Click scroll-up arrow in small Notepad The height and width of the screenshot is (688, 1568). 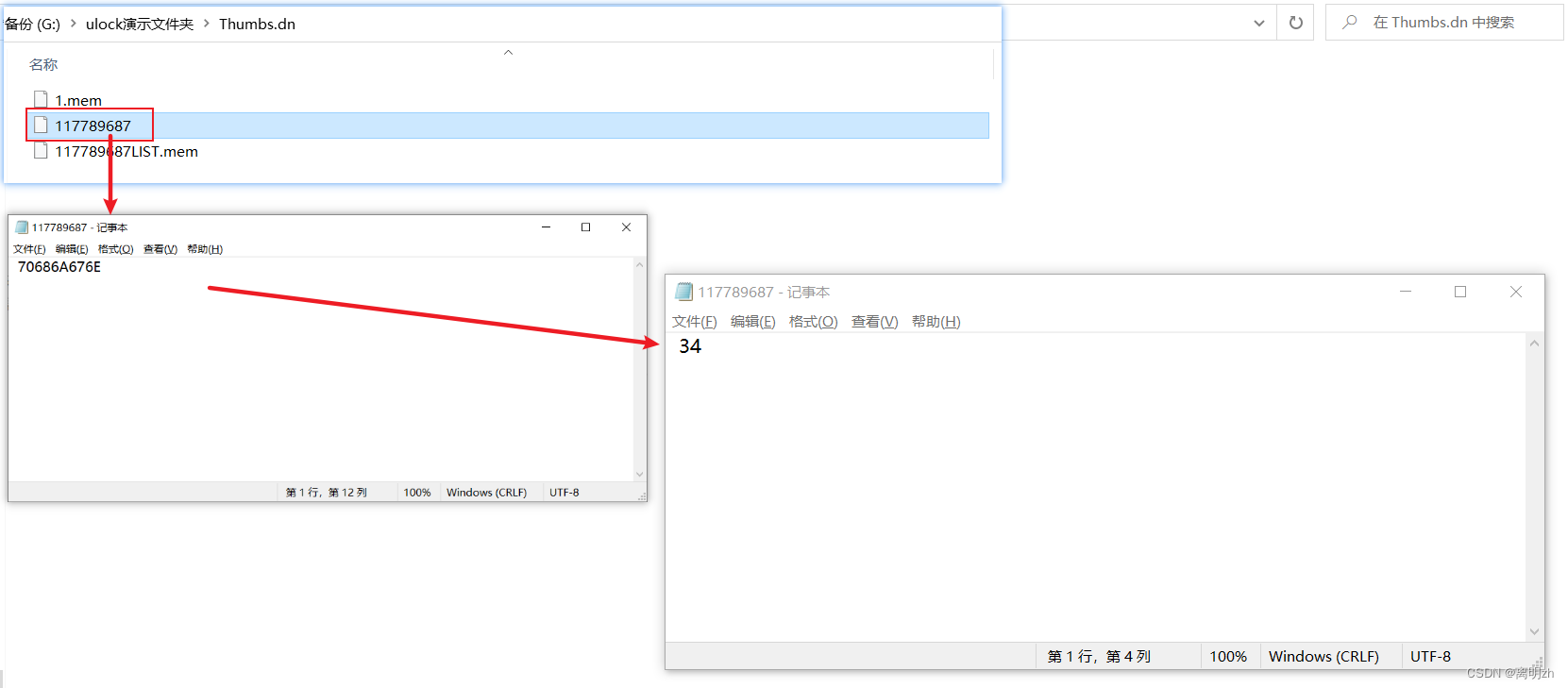639,265
